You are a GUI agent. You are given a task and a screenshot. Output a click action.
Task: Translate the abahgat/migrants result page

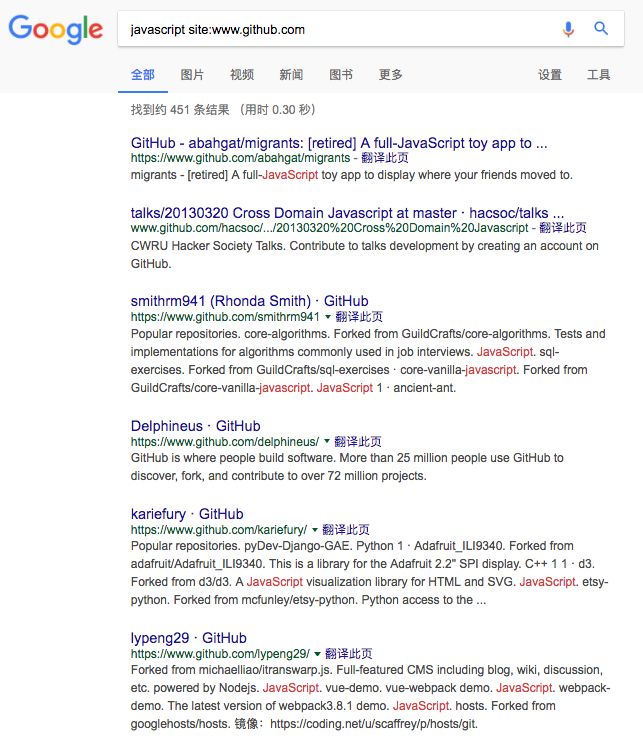(x=385, y=158)
